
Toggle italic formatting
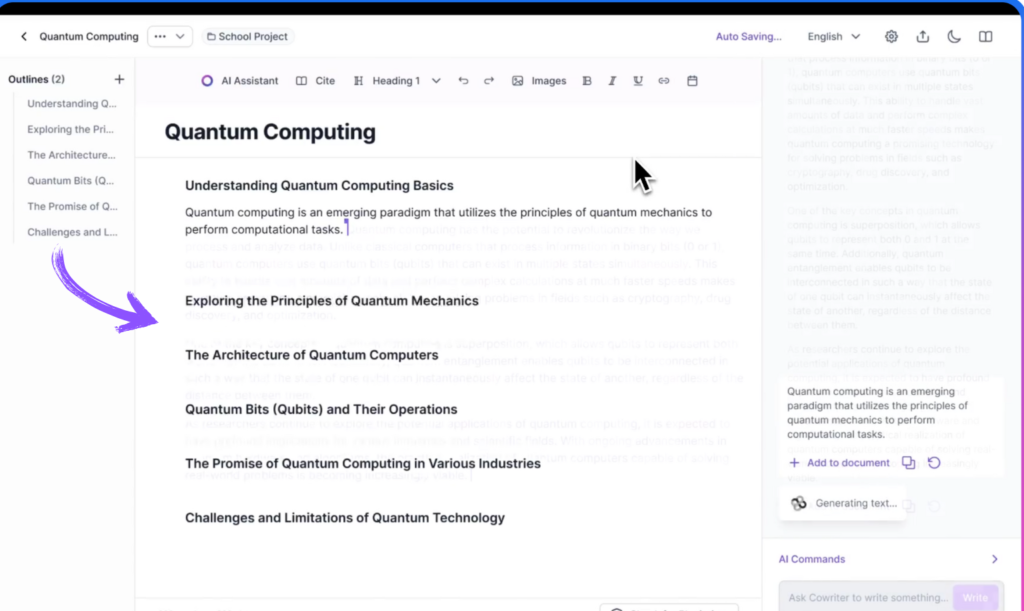(x=612, y=81)
